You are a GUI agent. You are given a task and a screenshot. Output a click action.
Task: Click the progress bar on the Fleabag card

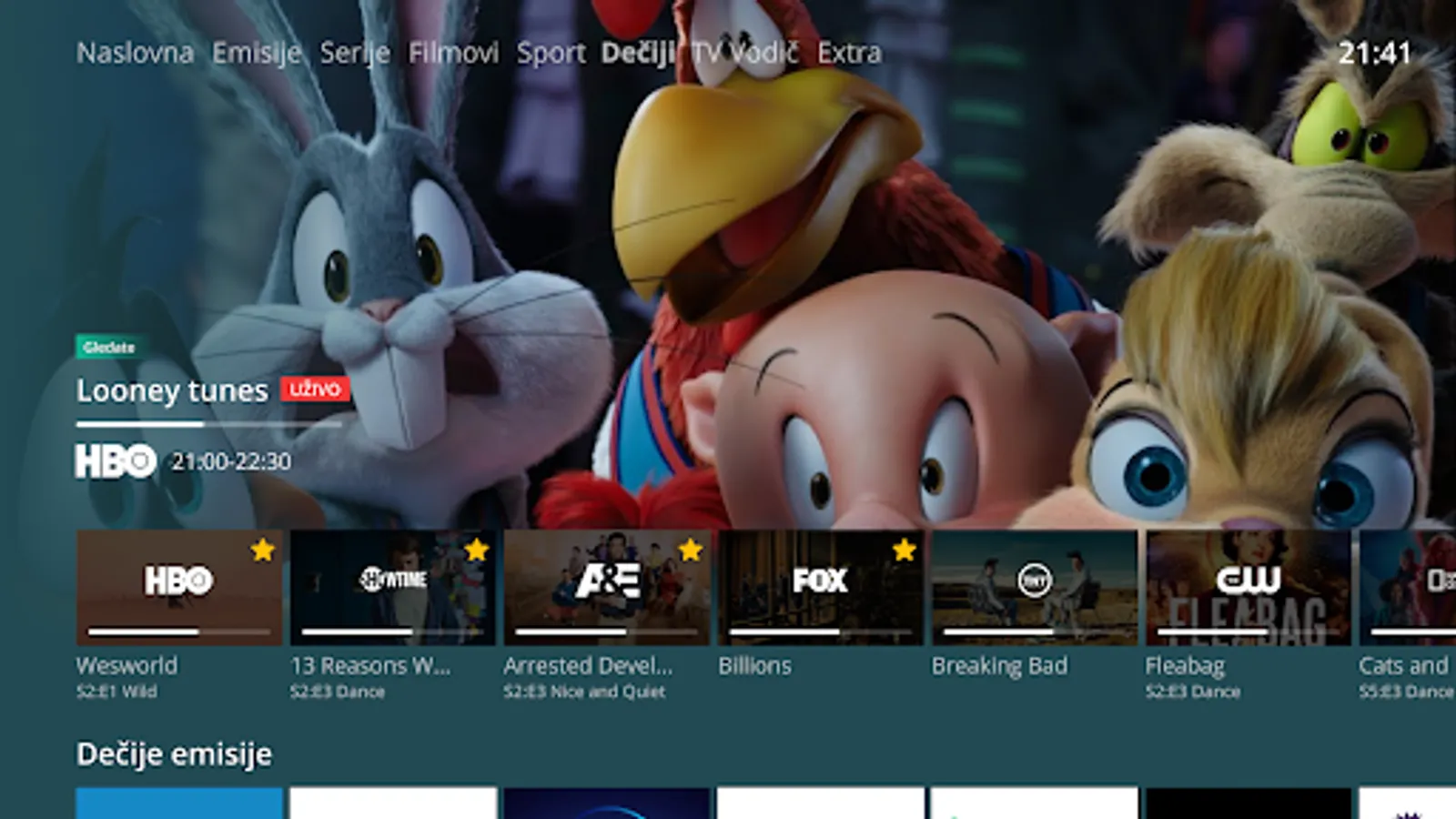point(1249,632)
